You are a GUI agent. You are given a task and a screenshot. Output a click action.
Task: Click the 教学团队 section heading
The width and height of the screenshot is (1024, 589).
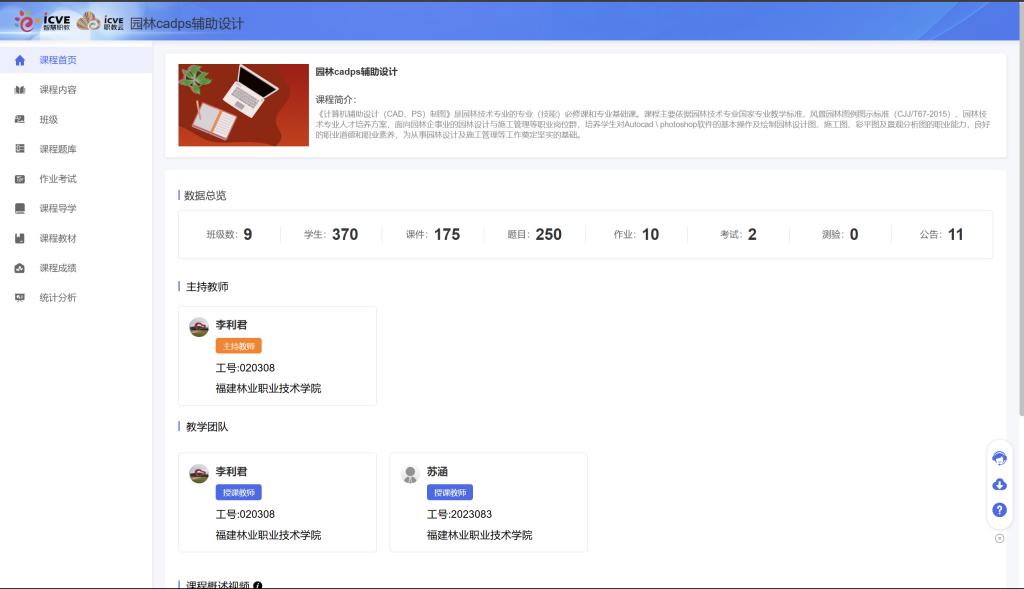coord(207,427)
